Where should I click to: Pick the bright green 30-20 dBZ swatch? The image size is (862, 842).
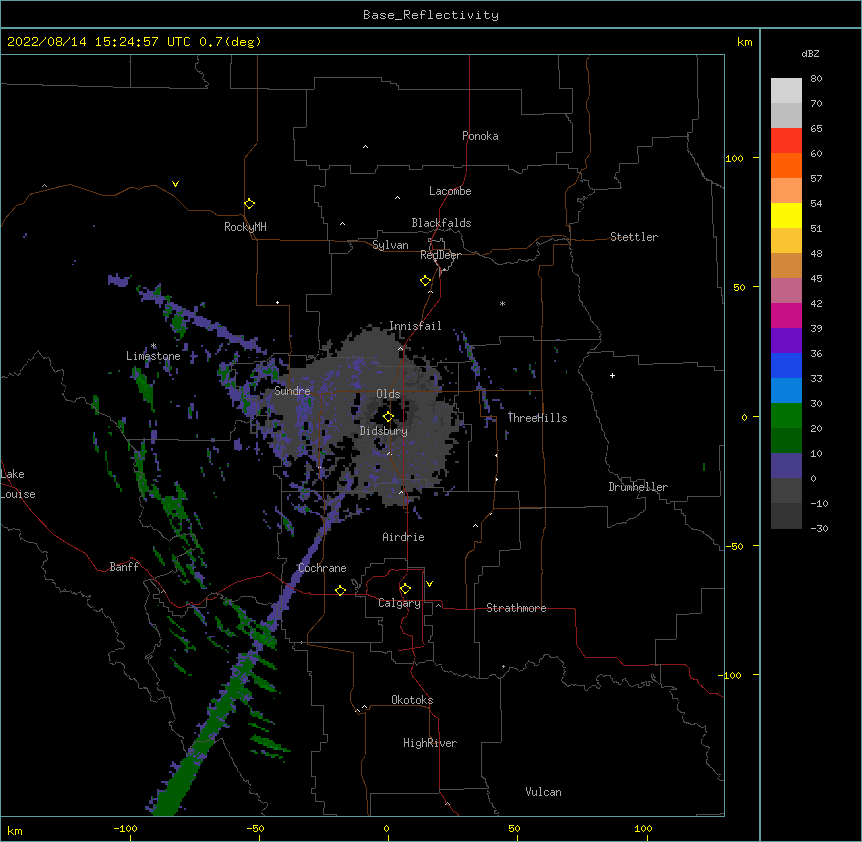pos(786,416)
